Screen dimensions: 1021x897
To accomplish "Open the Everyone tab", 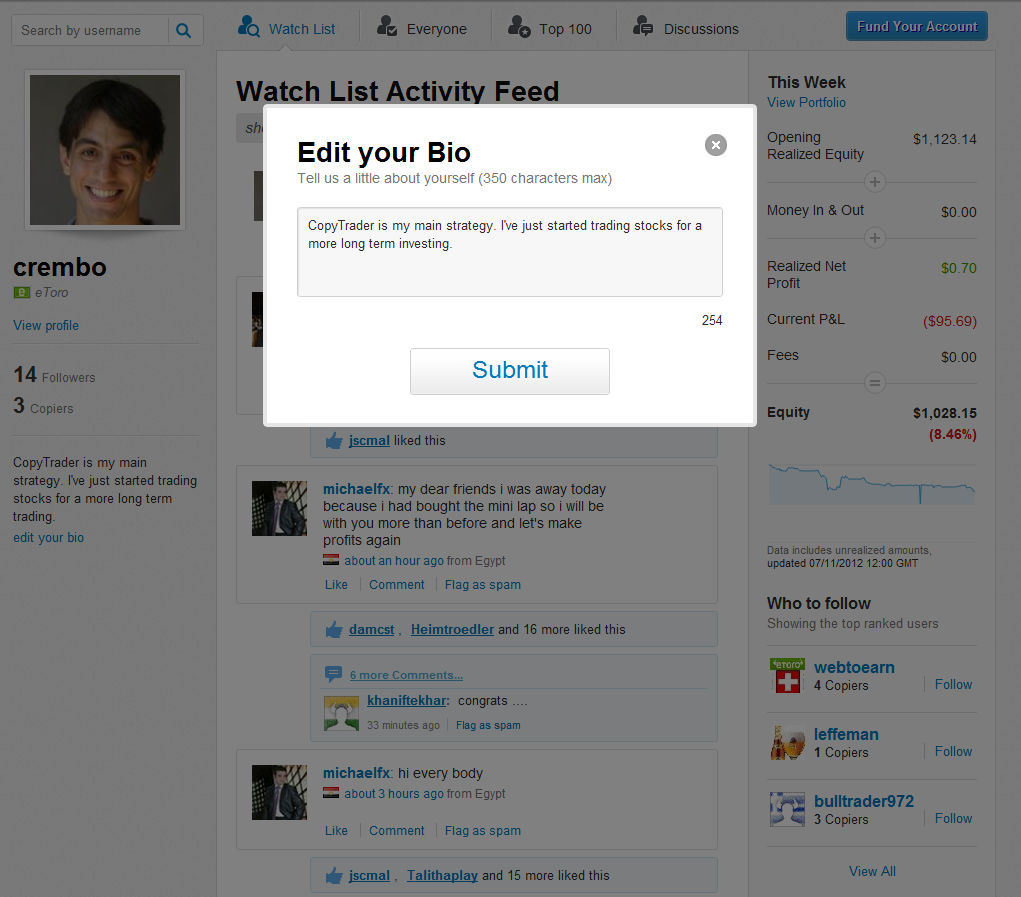I will pyautogui.click(x=422, y=27).
